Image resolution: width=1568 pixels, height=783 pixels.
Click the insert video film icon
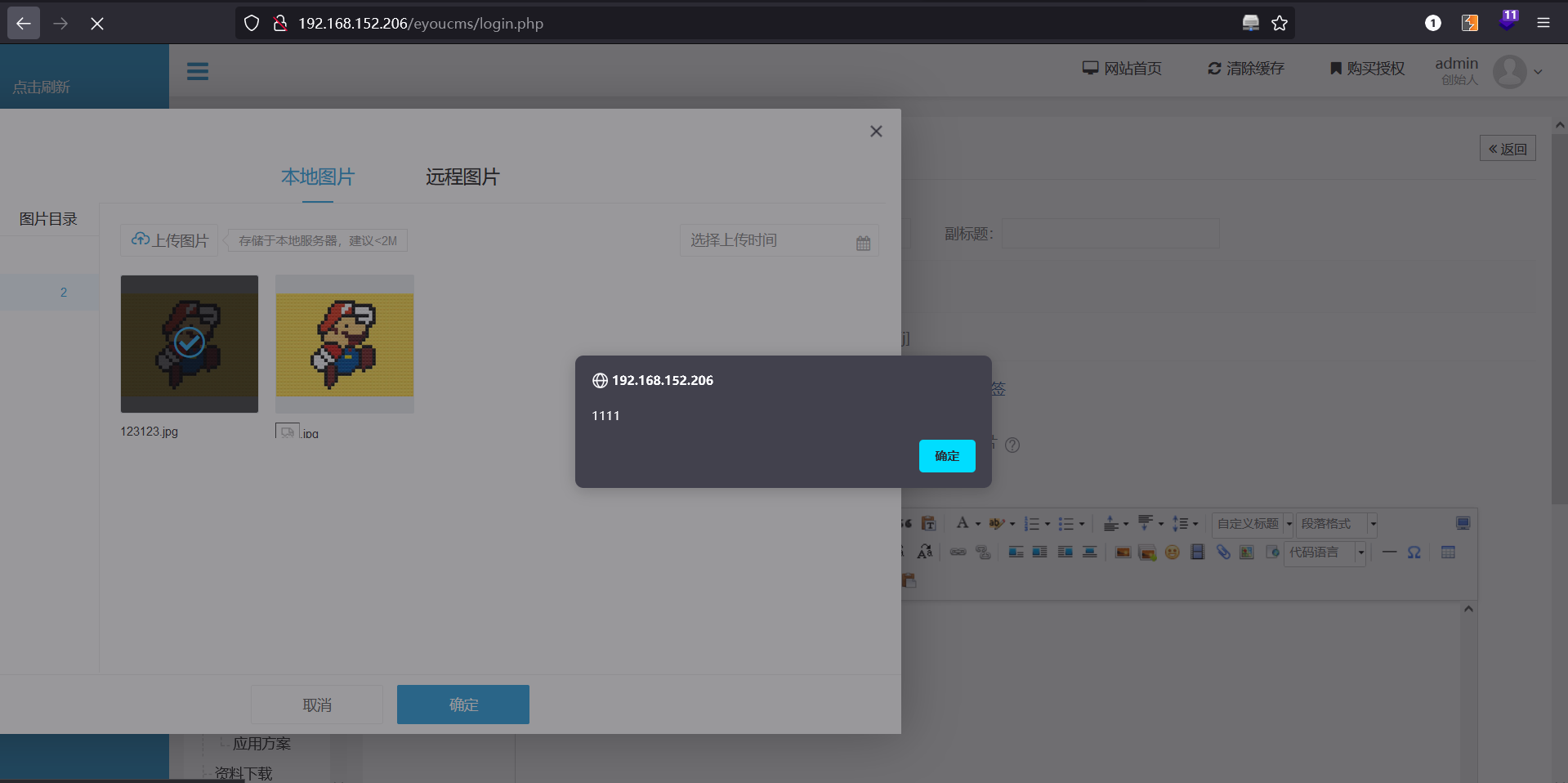click(1198, 553)
